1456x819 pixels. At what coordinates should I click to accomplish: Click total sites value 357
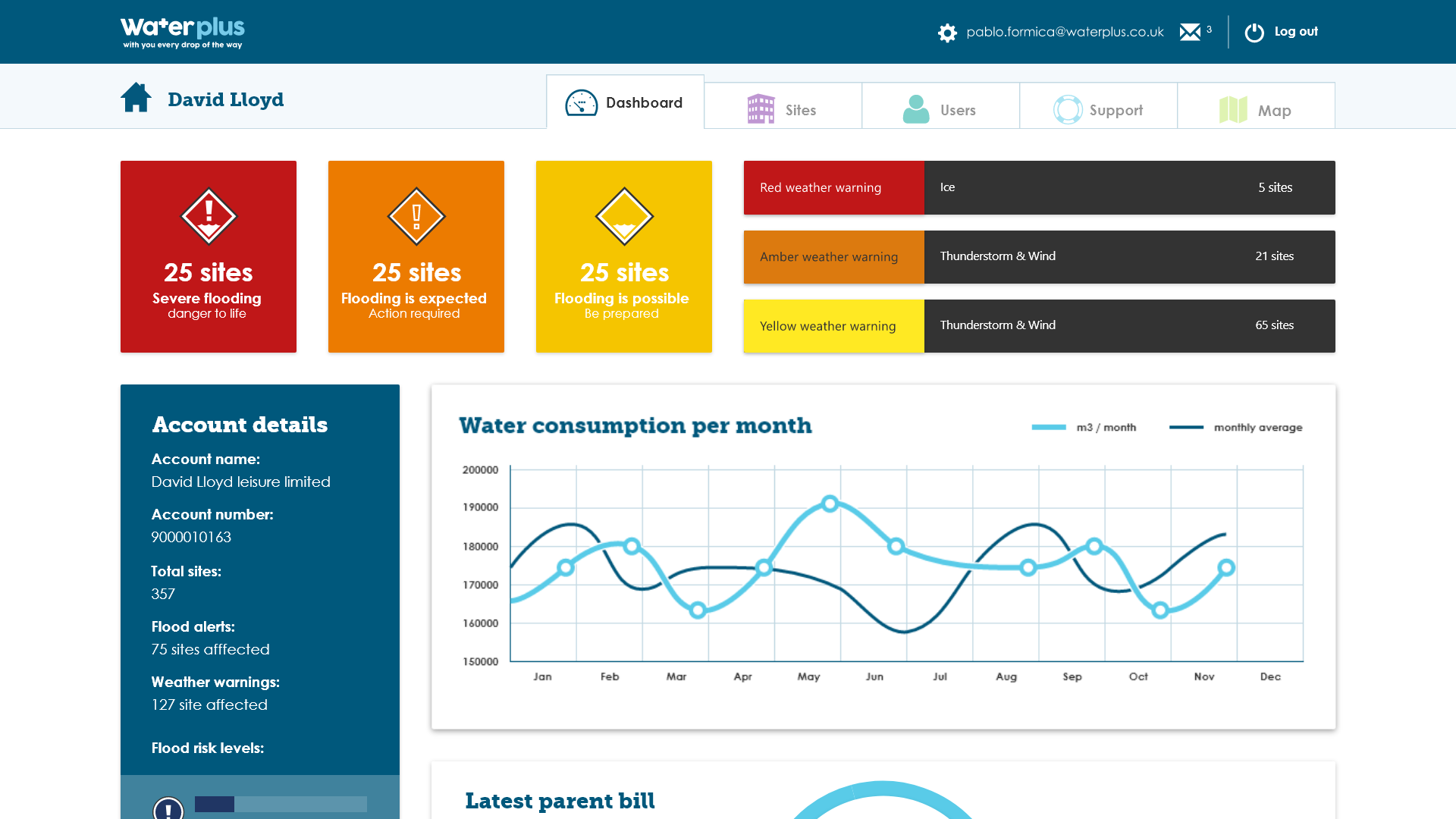[163, 594]
